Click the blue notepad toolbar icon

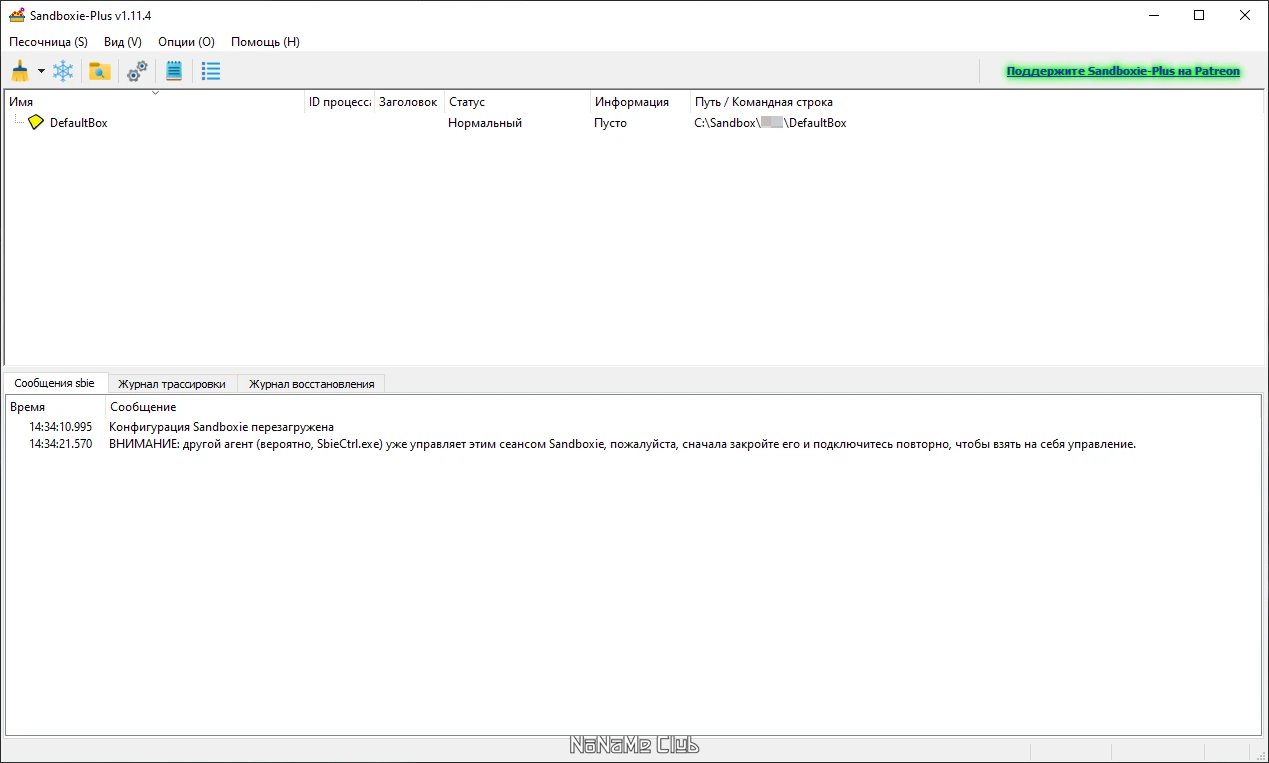(x=174, y=71)
